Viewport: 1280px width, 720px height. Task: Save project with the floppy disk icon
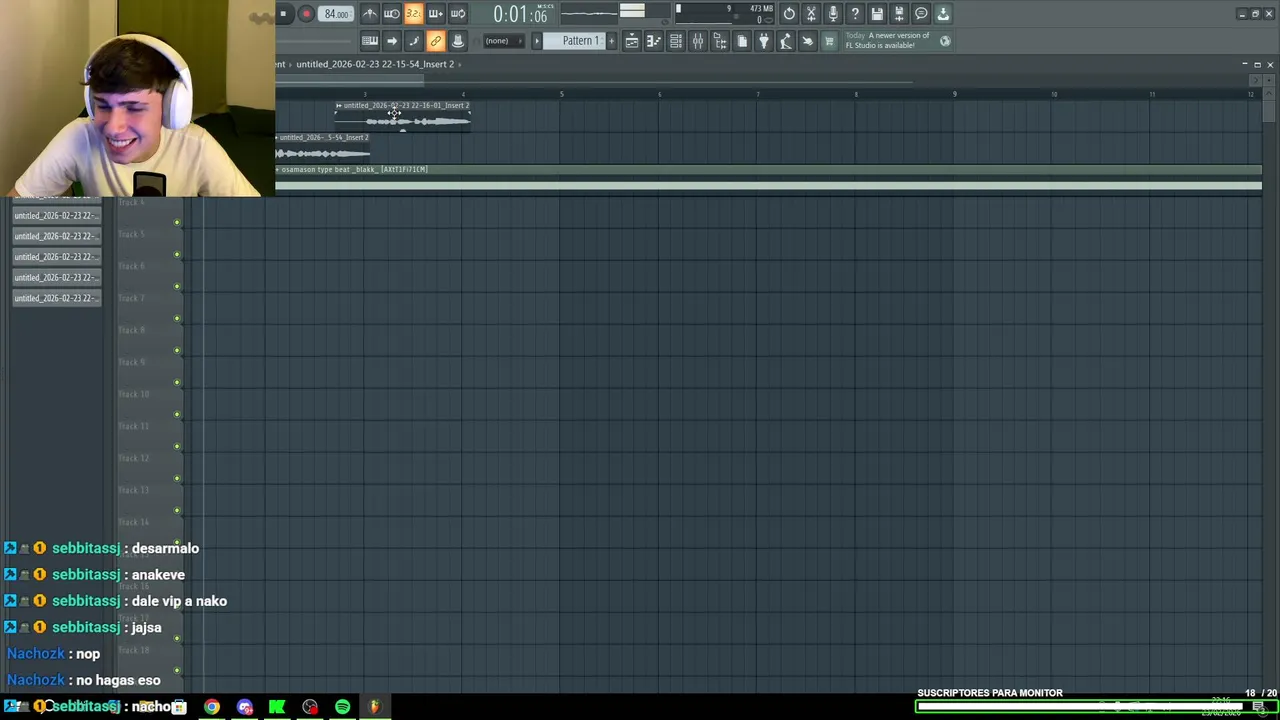click(877, 14)
